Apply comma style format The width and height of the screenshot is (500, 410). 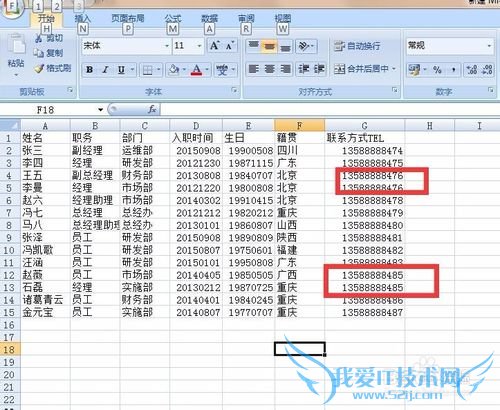453,70
